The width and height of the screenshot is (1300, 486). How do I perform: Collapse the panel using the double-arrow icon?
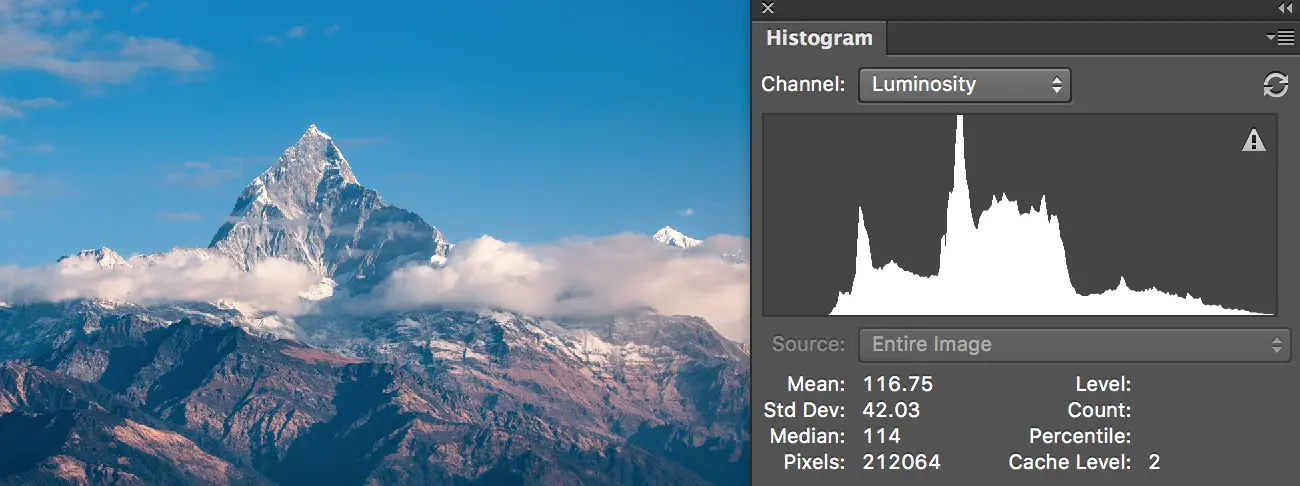(x=1285, y=8)
